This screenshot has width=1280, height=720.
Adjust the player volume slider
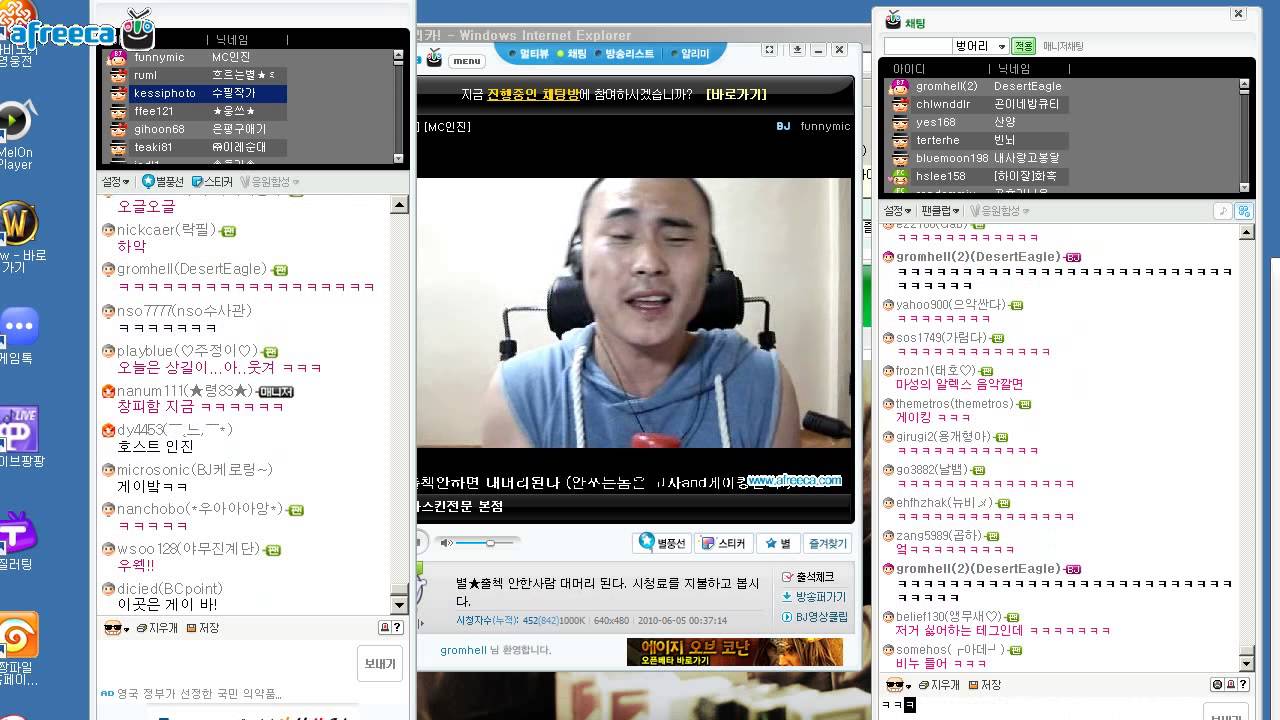click(x=489, y=543)
